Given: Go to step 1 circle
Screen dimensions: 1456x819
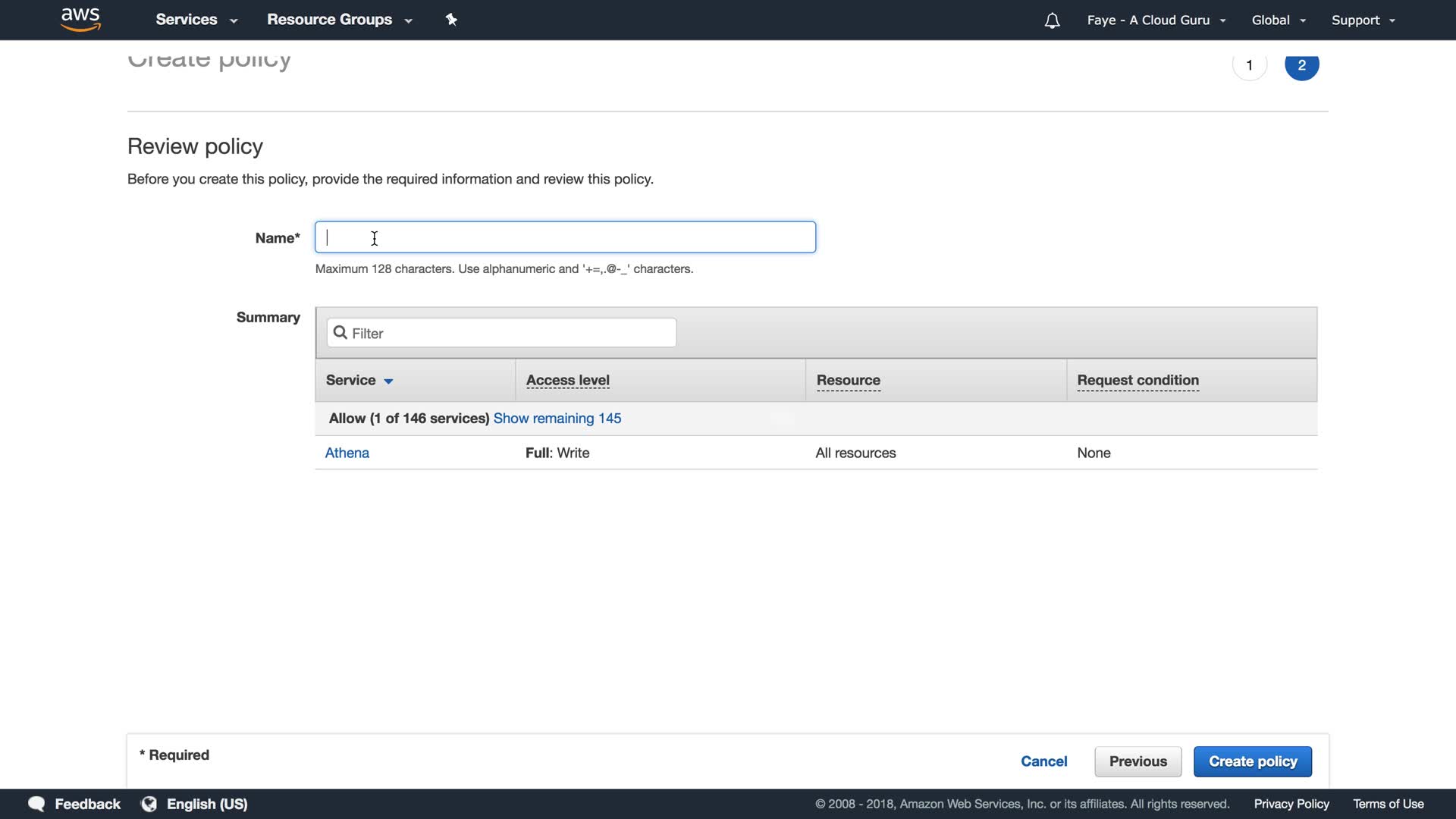Looking at the screenshot, I should [x=1249, y=65].
